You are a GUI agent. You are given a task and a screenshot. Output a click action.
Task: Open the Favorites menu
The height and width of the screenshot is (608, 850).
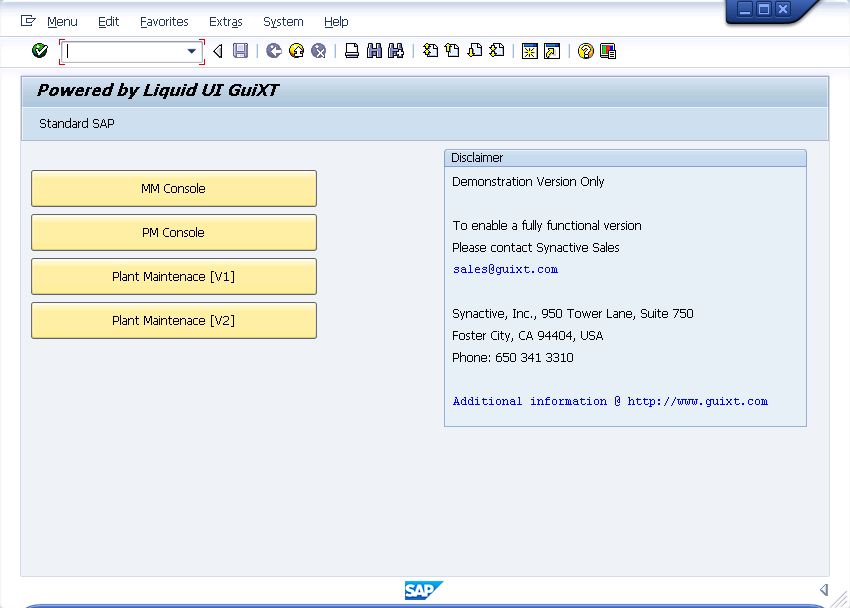[164, 22]
